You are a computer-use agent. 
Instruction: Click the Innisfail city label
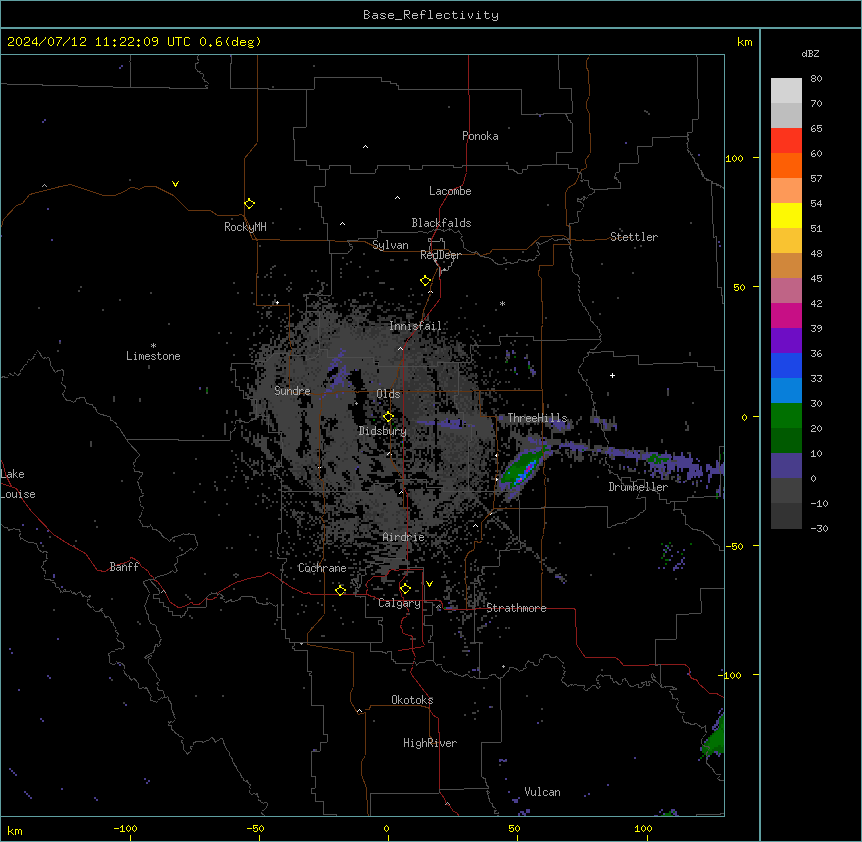[x=416, y=326]
